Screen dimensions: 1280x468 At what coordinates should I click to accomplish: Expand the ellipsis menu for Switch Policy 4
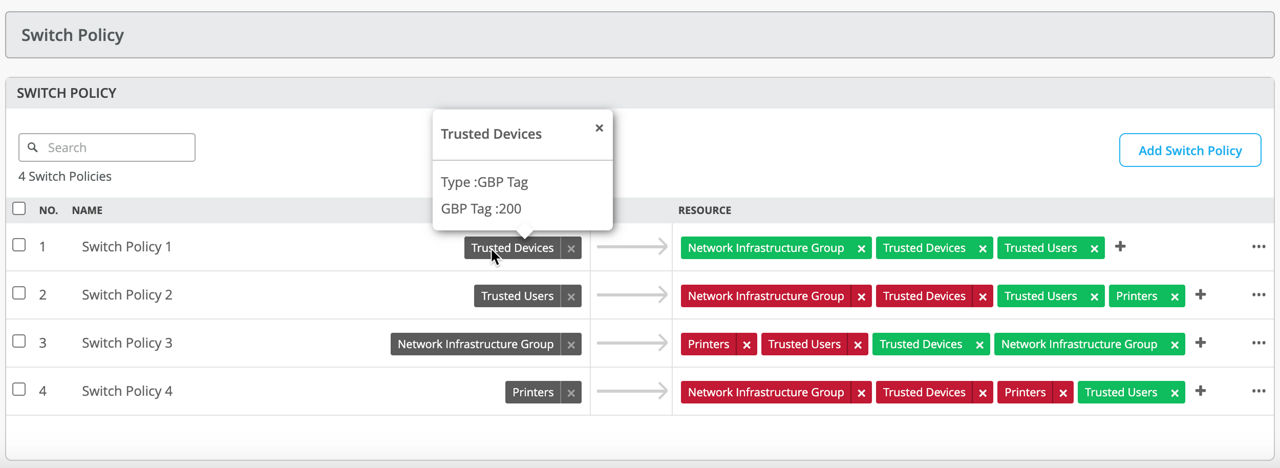1258,391
